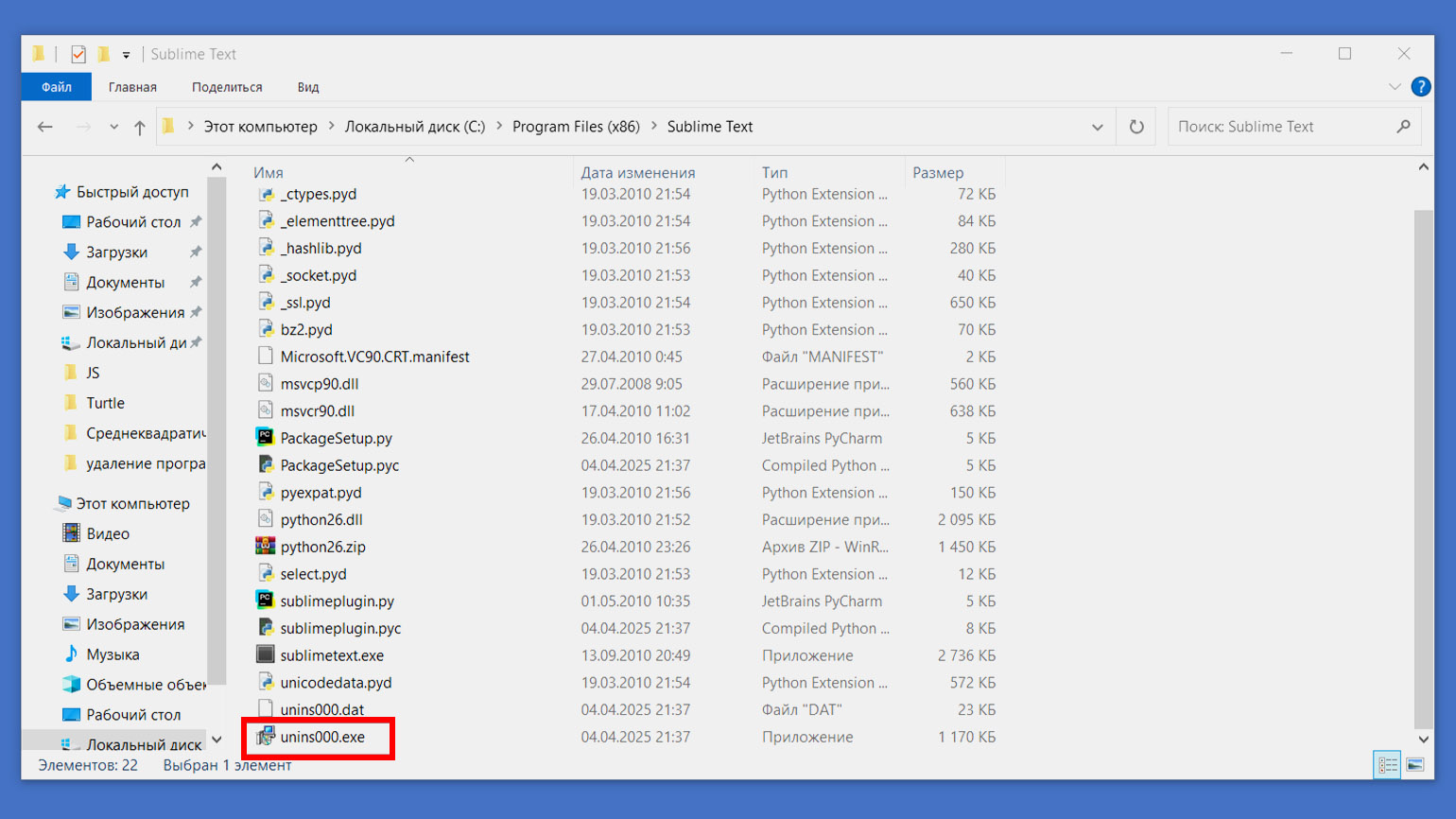Switch to the Вид ribbon tab

coord(308,87)
